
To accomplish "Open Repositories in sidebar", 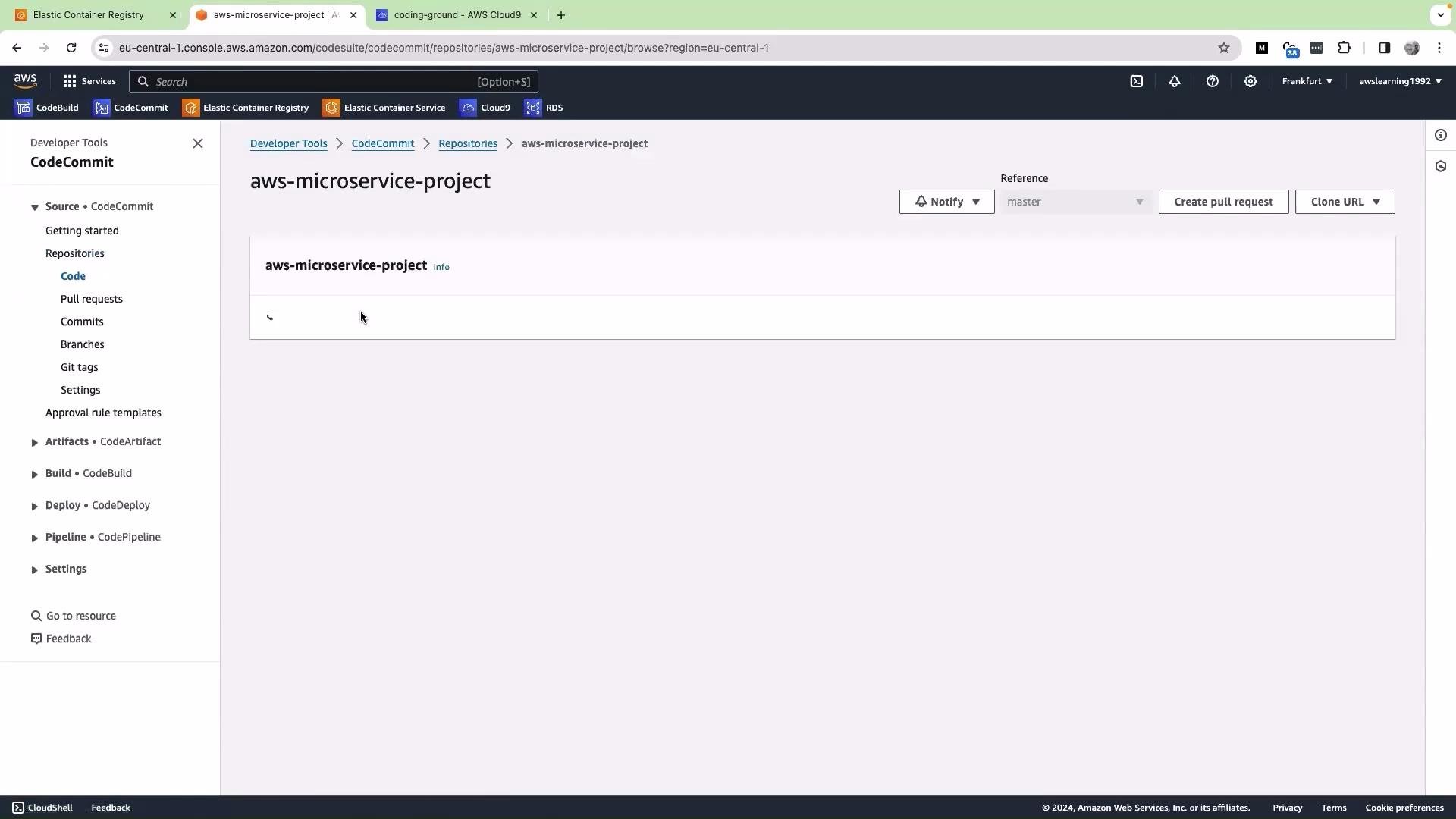I will (75, 253).
